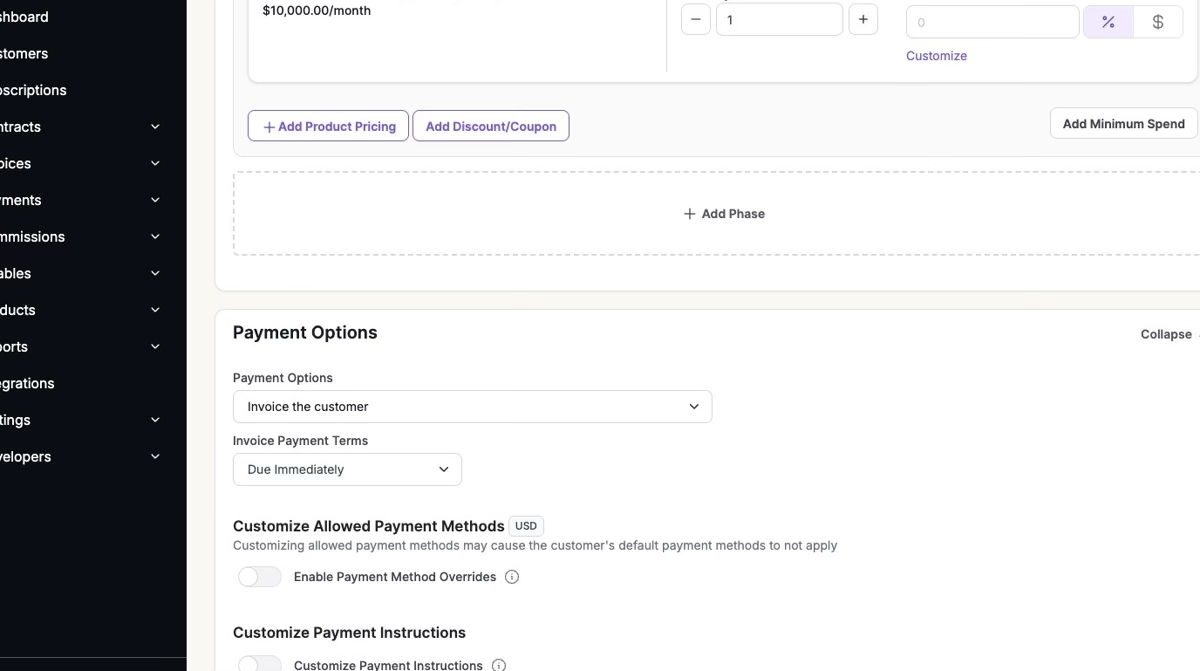Go to Subscriptions in the sidebar

(x=33, y=90)
